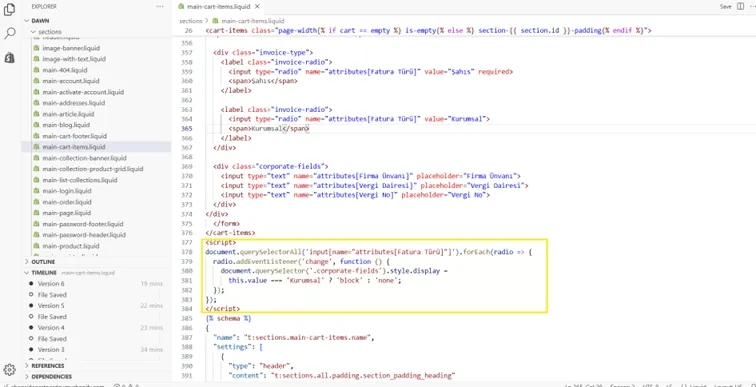The width and height of the screenshot is (756, 387).
Task: Collapse the TIMELINE panel
Action: pos(44,273)
